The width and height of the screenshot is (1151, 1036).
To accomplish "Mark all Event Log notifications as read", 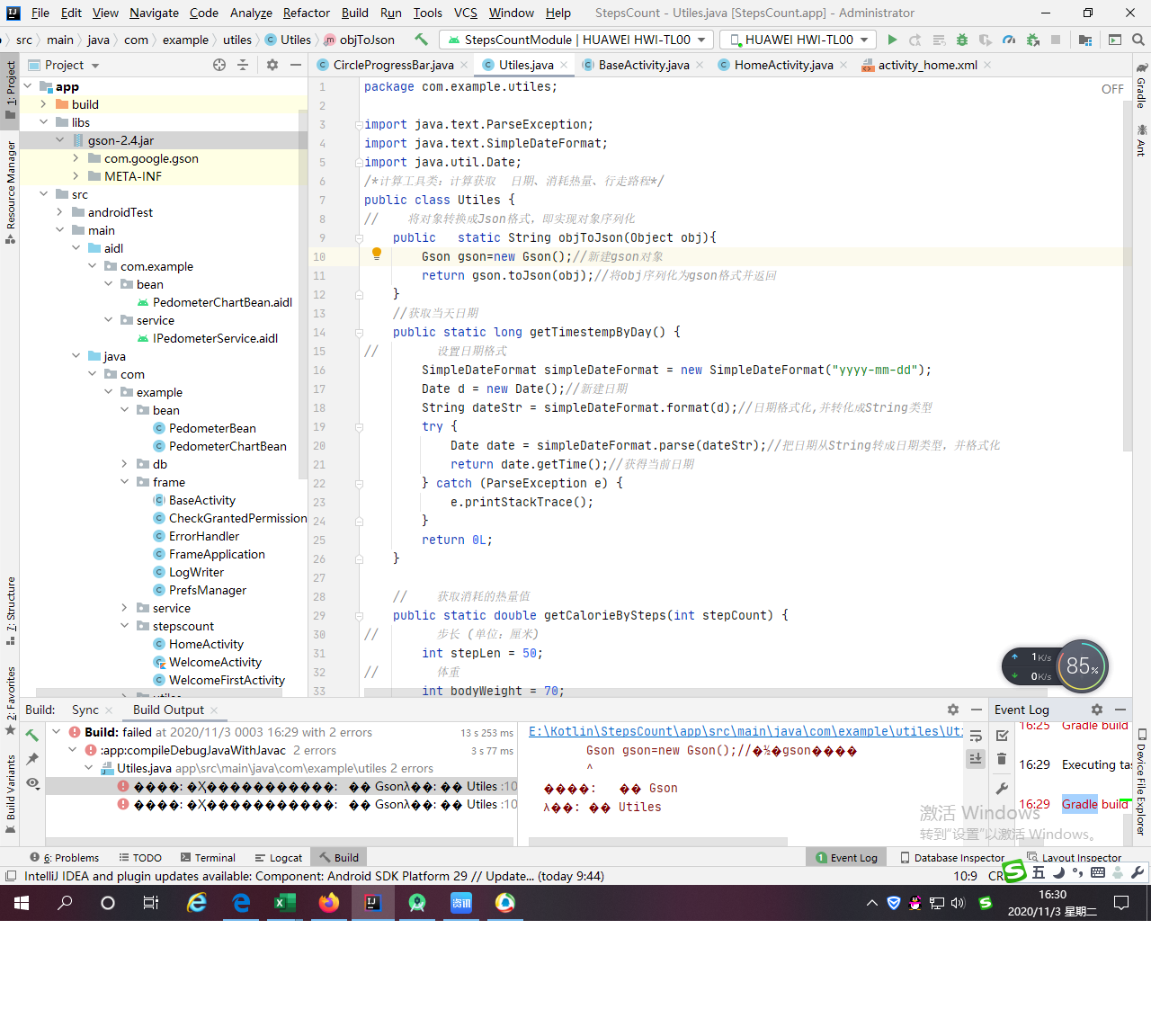I will click(x=1002, y=736).
